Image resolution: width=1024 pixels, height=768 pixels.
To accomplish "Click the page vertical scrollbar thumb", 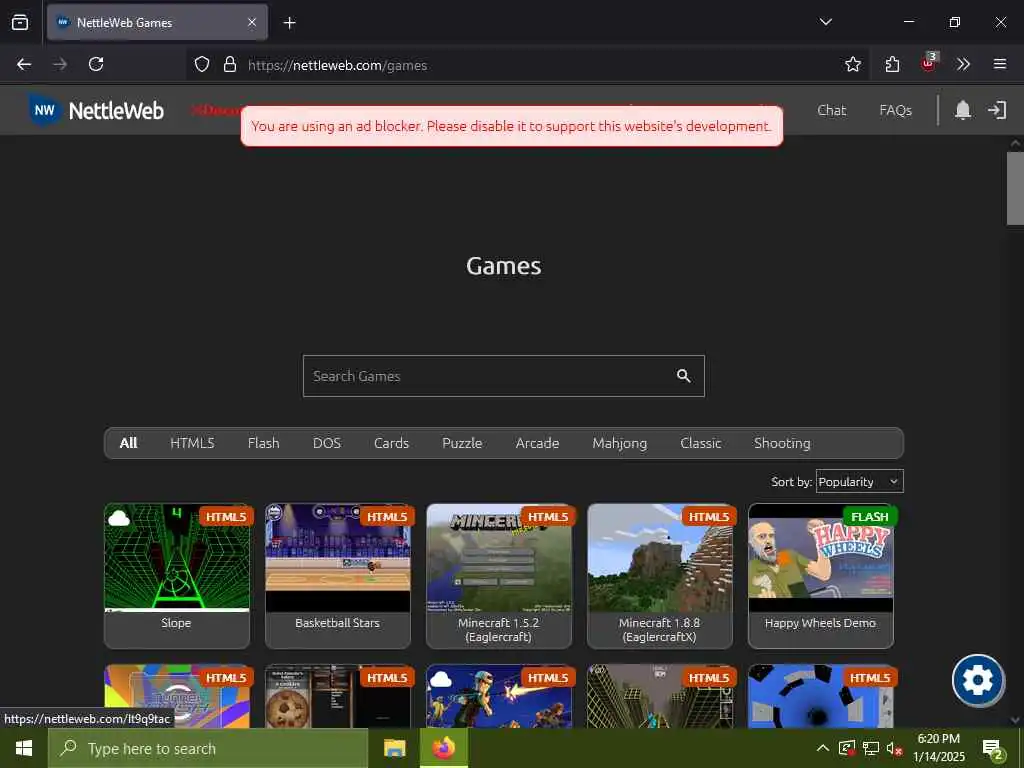I will pyautogui.click(x=1015, y=188).
